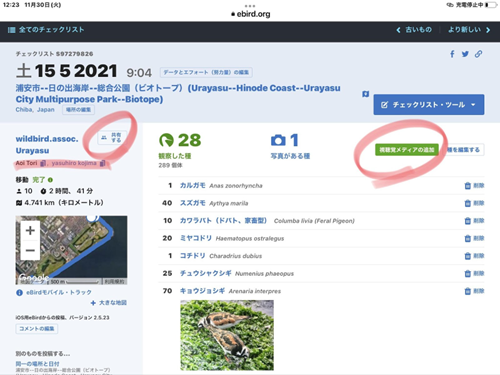
Task: Click scientific name Anas zonorhyncha
Action: (236, 186)
